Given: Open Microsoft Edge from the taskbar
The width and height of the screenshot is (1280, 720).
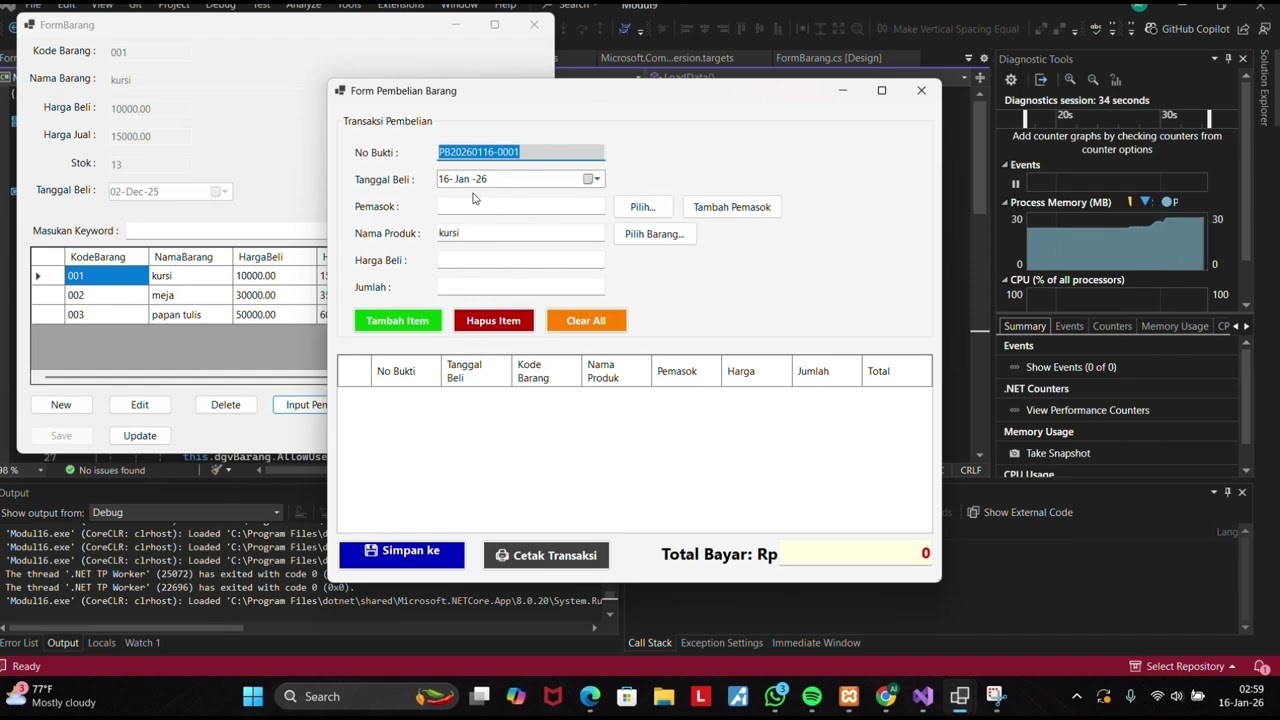Looking at the screenshot, I should [x=590, y=696].
